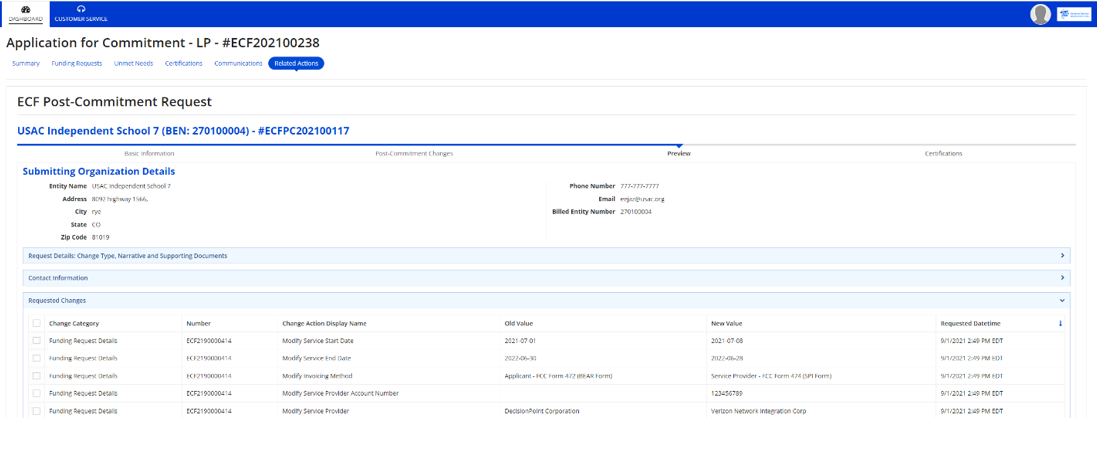Select phone number 777-777-7777
Screen dimensions: 1097x456
coord(639,186)
